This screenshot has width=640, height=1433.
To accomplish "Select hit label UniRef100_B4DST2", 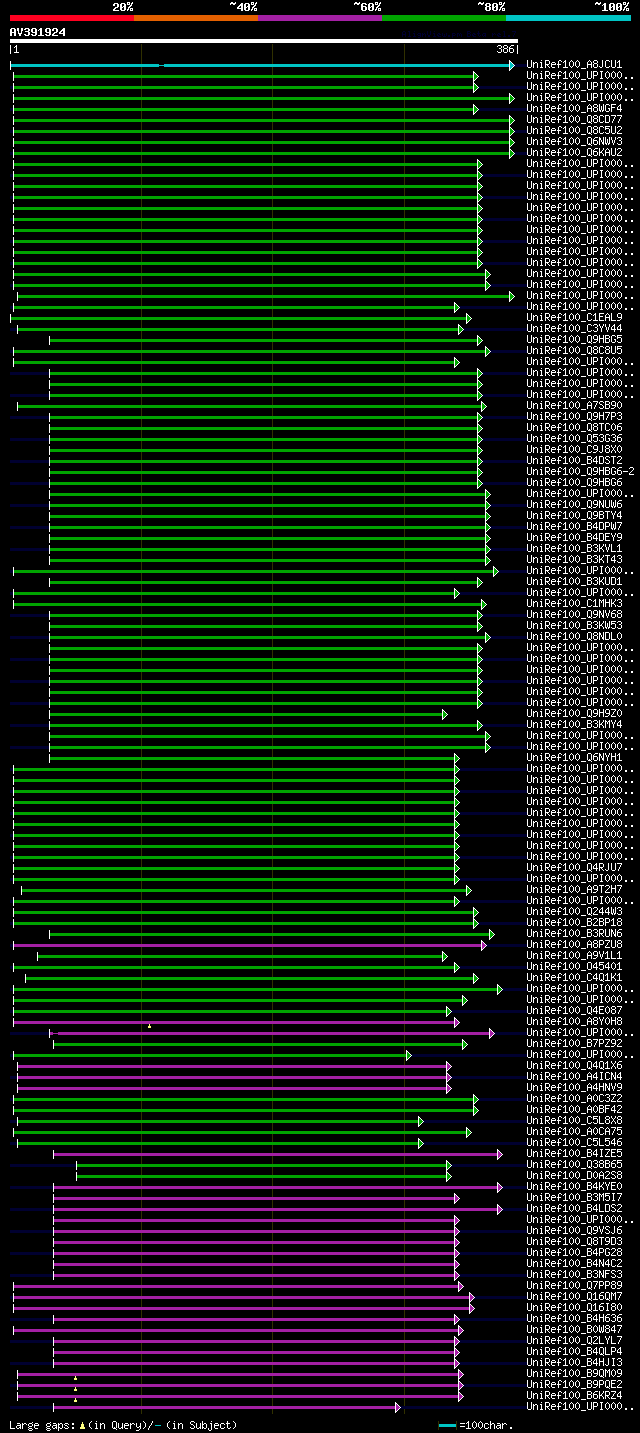I will click(x=575, y=461).
